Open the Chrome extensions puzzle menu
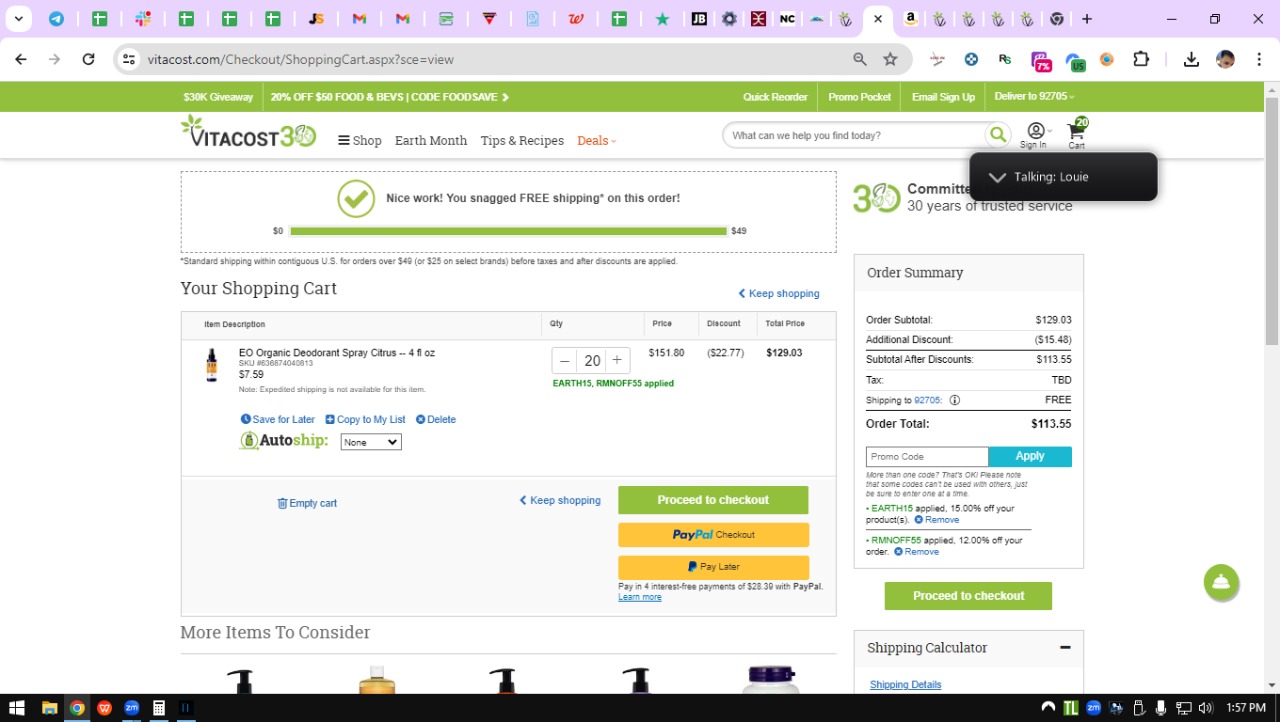 (1141, 59)
